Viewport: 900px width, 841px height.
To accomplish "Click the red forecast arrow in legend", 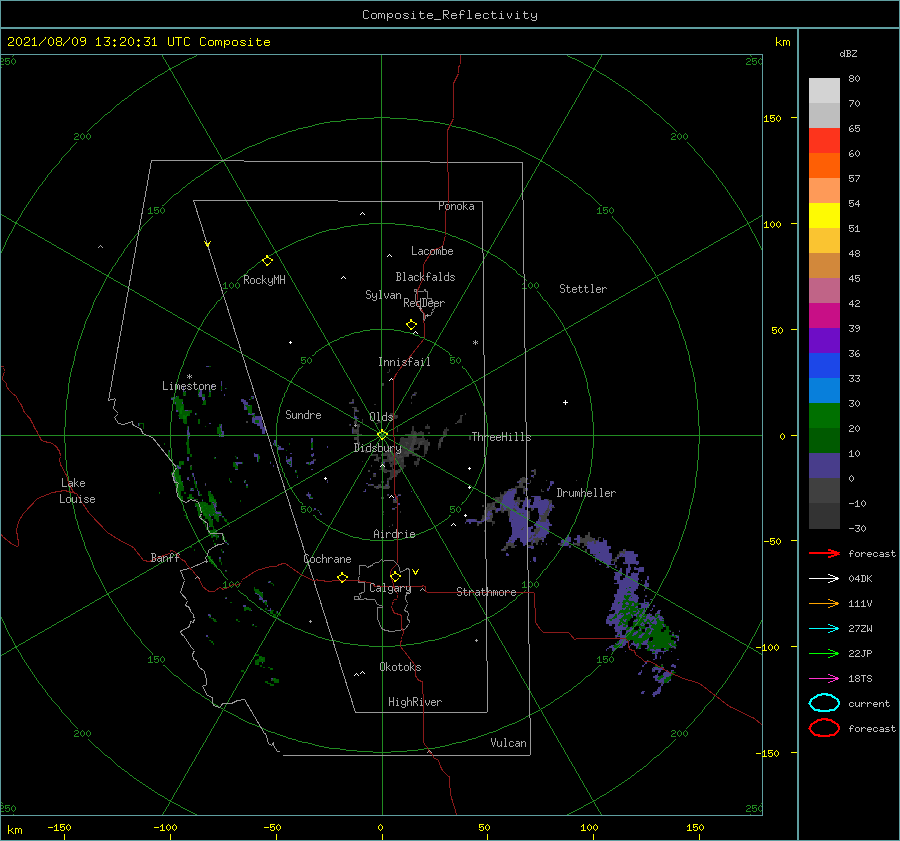I will (824, 553).
